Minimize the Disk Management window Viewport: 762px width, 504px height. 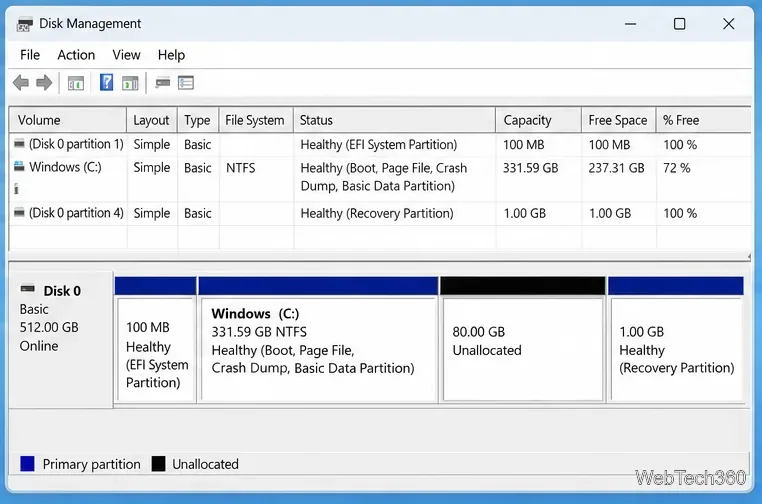point(630,24)
